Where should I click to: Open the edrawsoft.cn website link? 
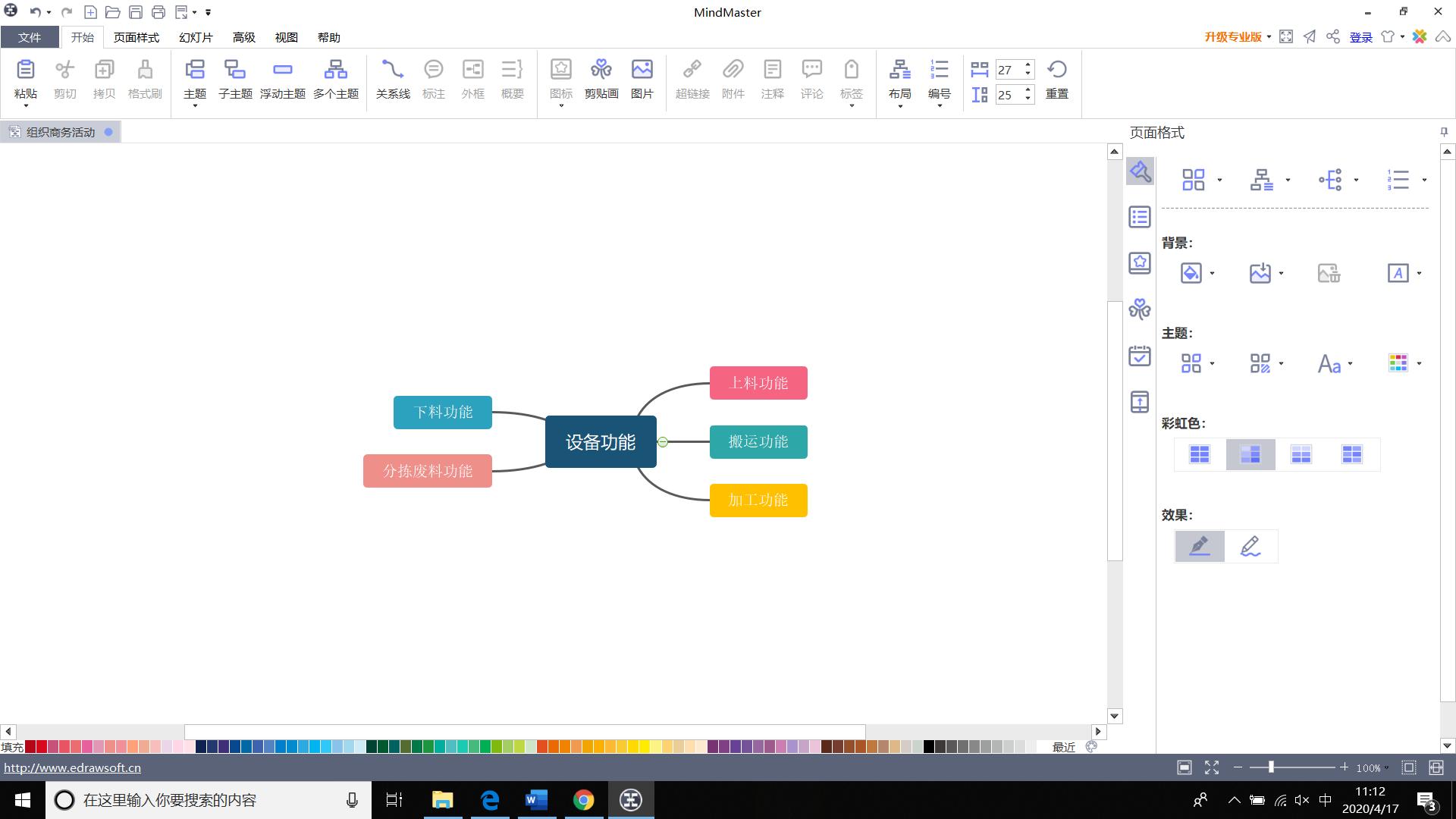[x=72, y=767]
